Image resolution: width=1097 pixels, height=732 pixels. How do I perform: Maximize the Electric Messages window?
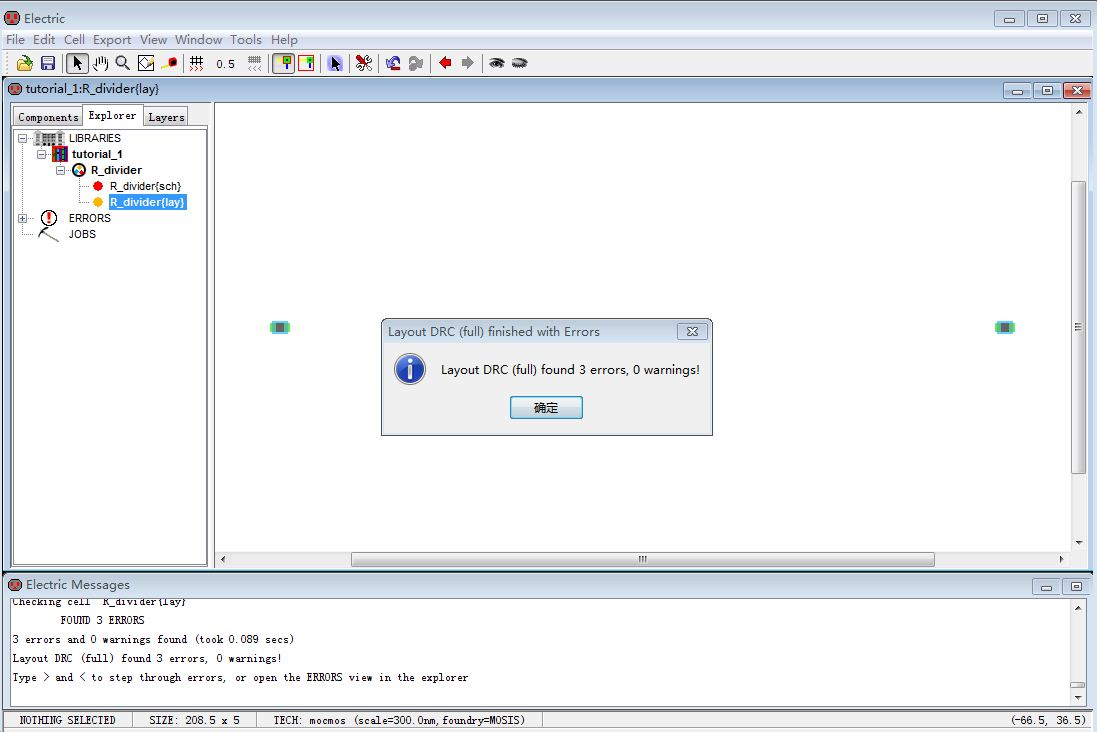[x=1076, y=587]
